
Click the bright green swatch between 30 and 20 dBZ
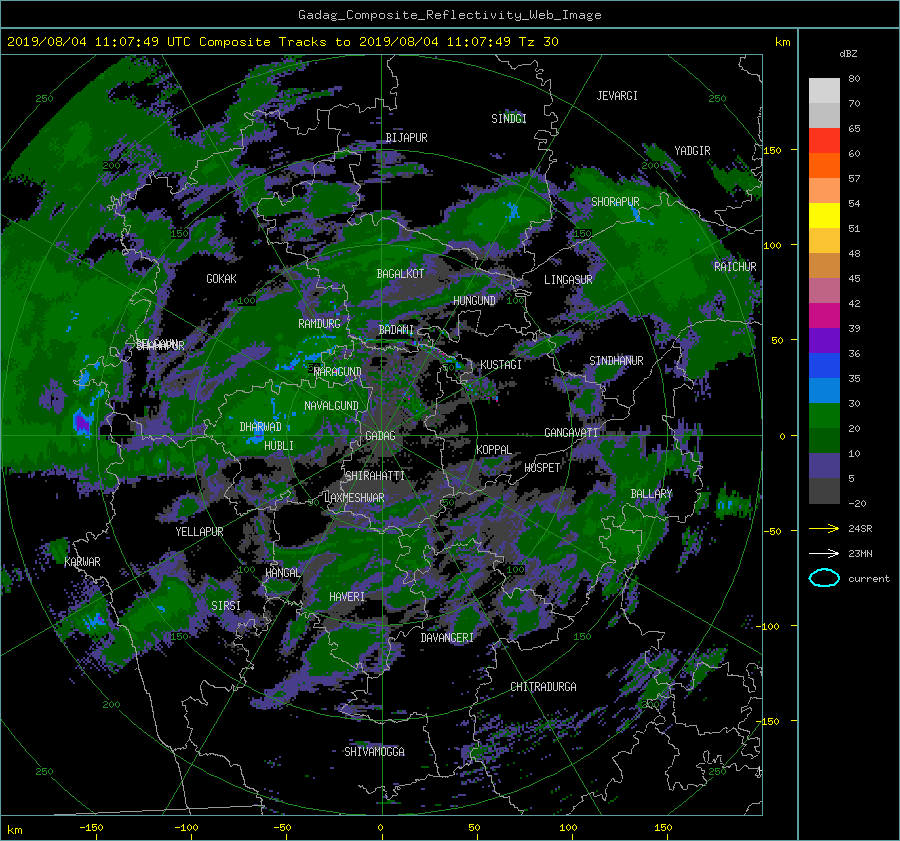point(824,416)
